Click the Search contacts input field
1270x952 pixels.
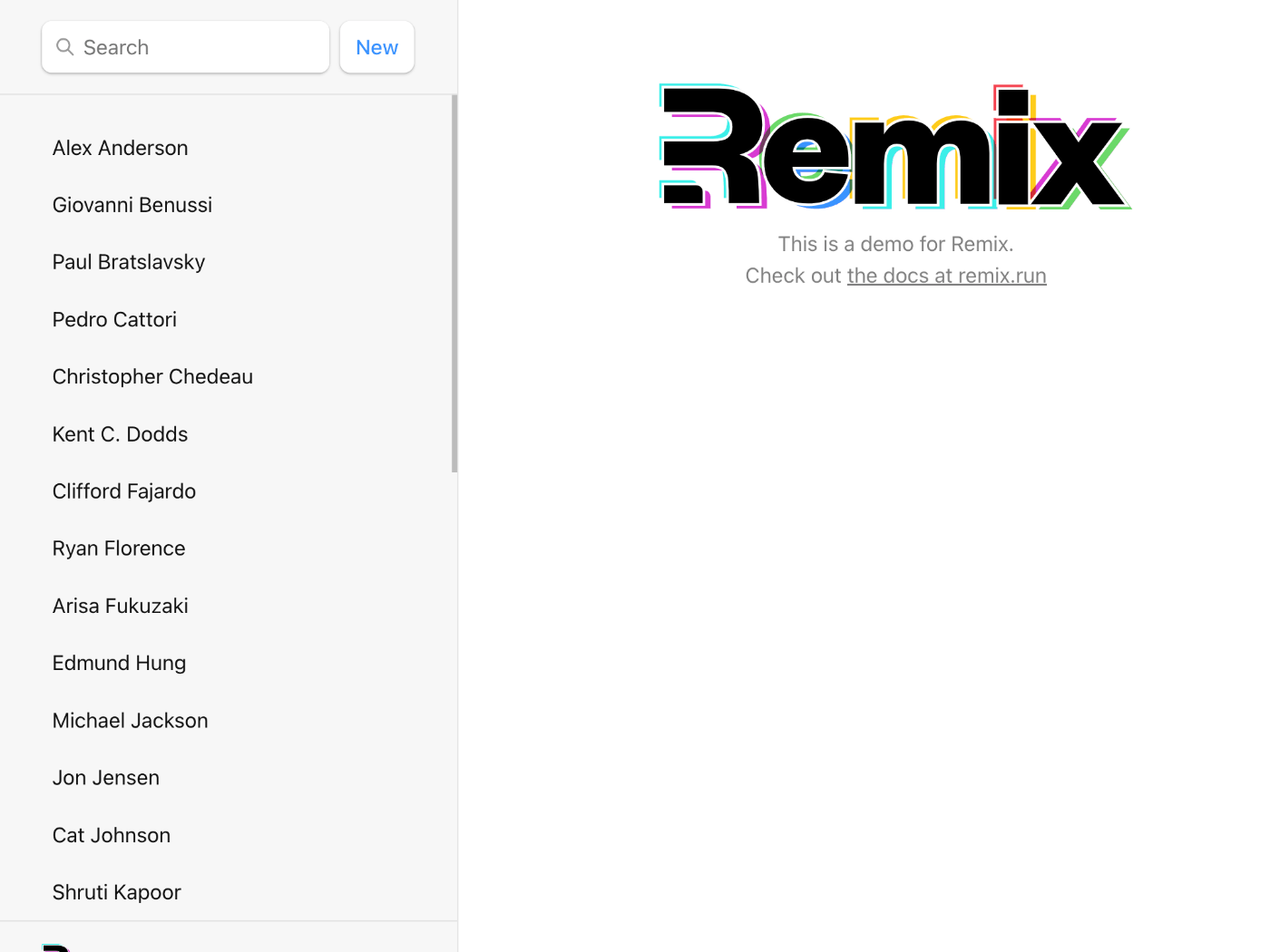(185, 47)
